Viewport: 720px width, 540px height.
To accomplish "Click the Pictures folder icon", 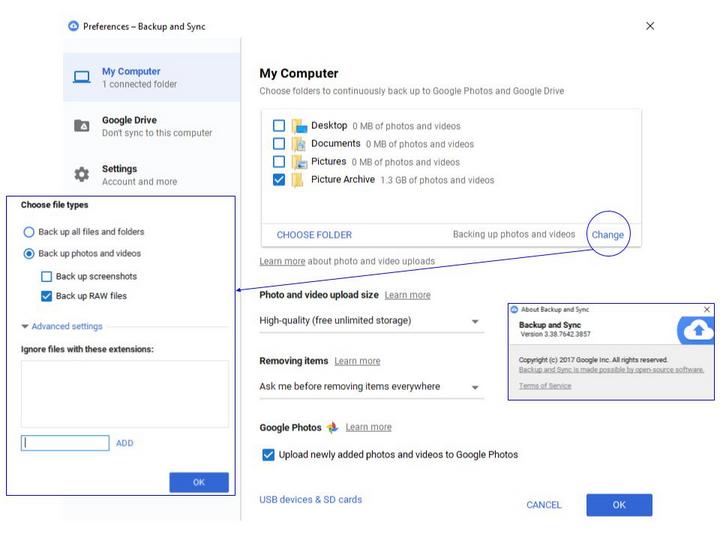I will [299, 162].
